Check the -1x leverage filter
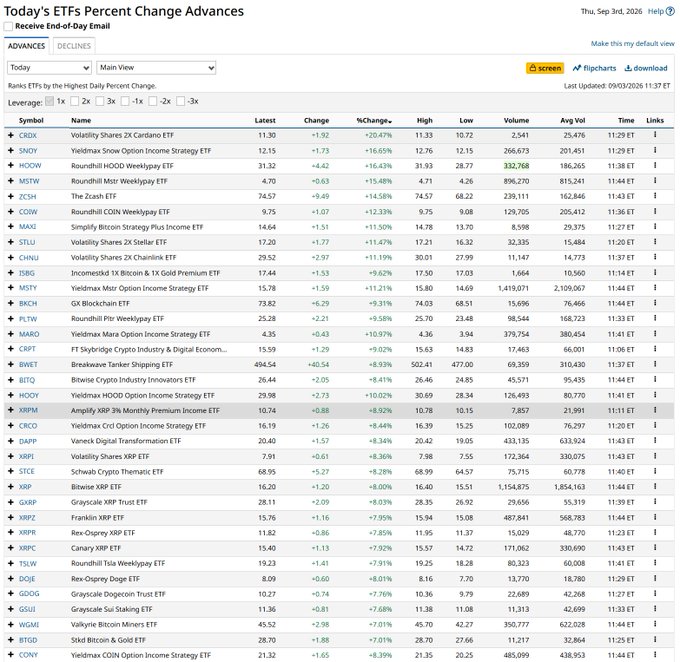 (x=125, y=101)
